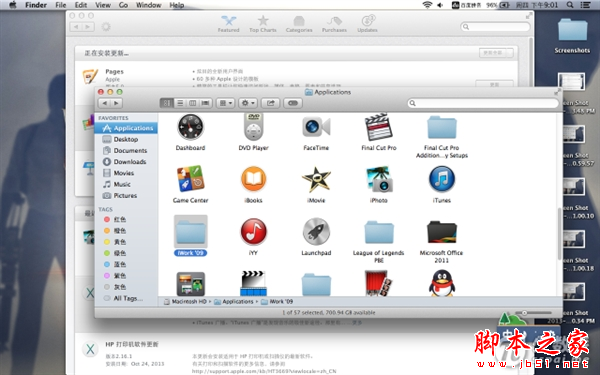Open the Go menu
Viewport: 600px width, 375px height.
123,5
